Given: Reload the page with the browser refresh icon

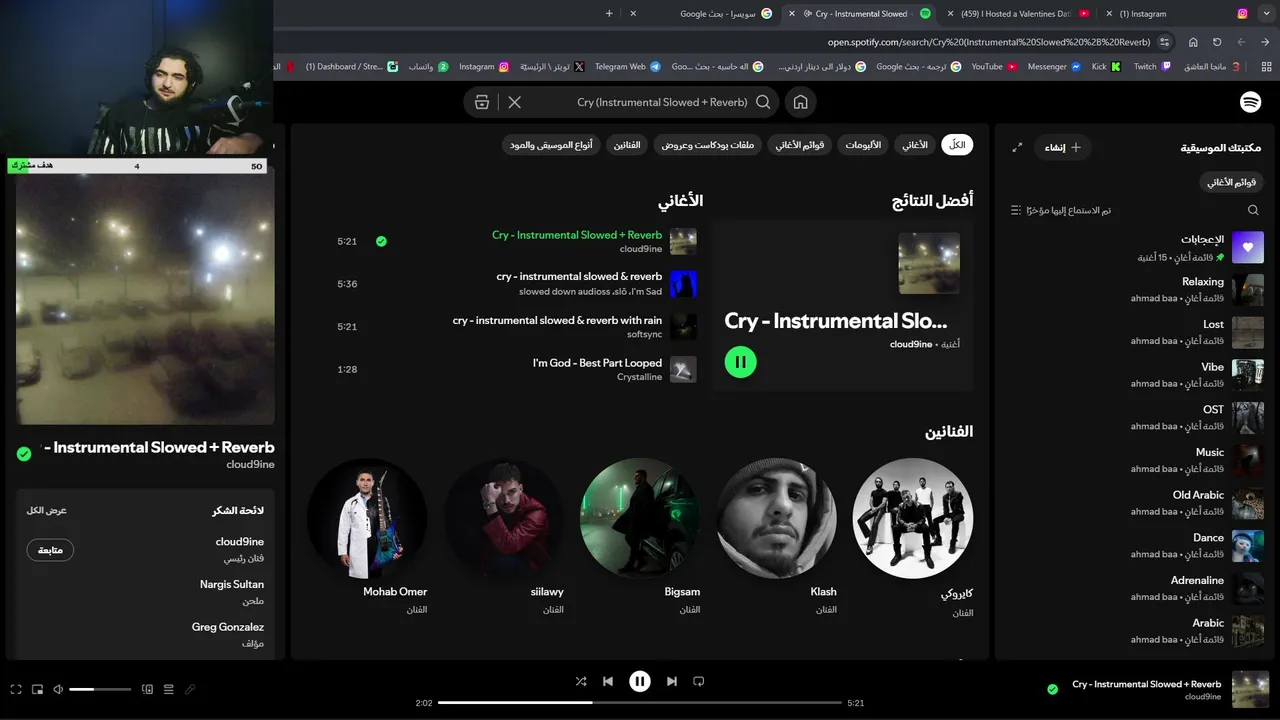Looking at the screenshot, I should click(1217, 42).
